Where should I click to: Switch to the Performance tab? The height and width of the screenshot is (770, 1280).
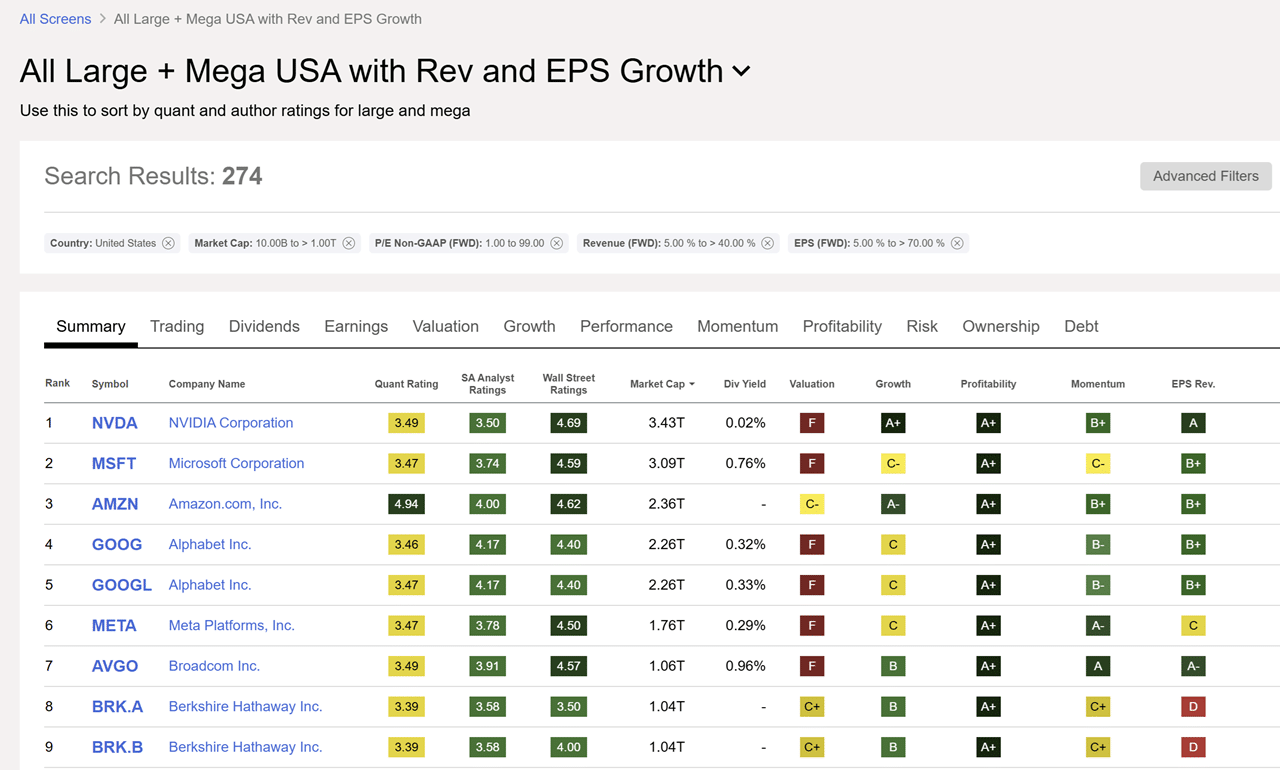[626, 326]
